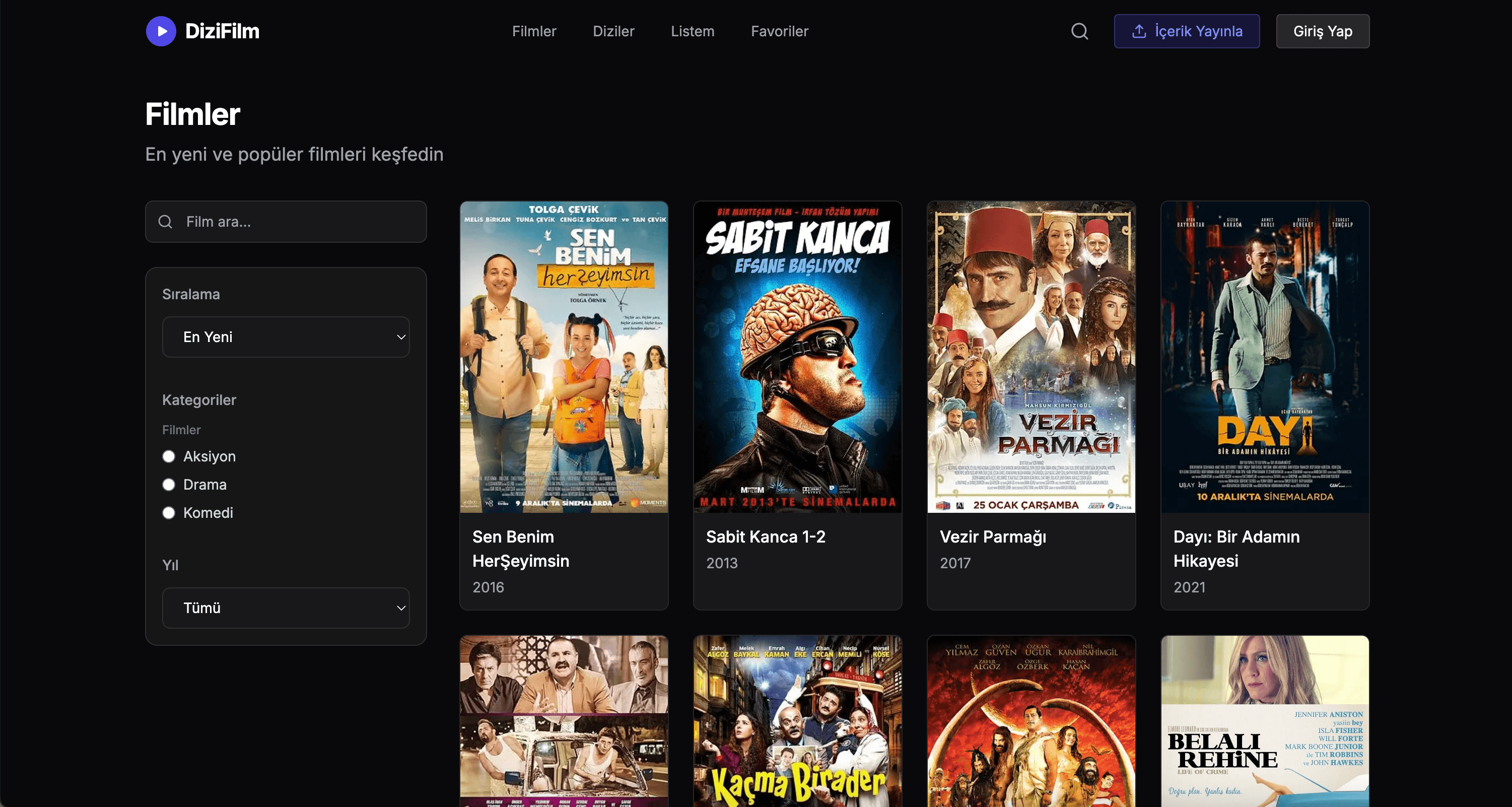Click the DiziFilm brand name link
This screenshot has width=1512, height=807.
tap(222, 31)
